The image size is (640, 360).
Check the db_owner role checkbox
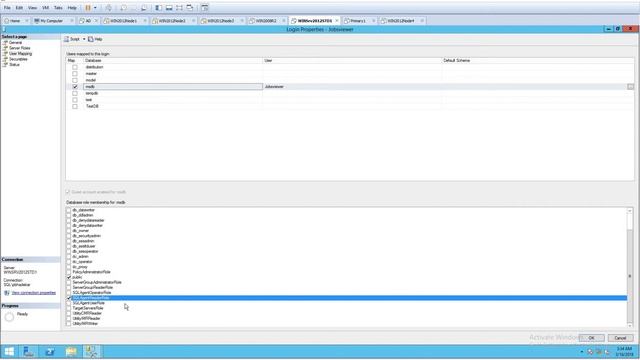coord(69,231)
